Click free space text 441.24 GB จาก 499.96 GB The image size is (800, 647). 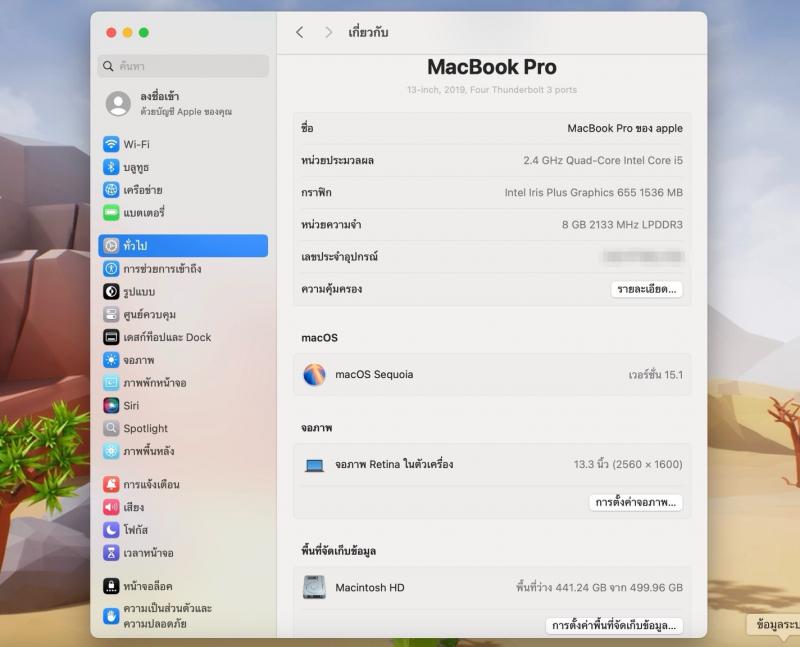(599, 587)
